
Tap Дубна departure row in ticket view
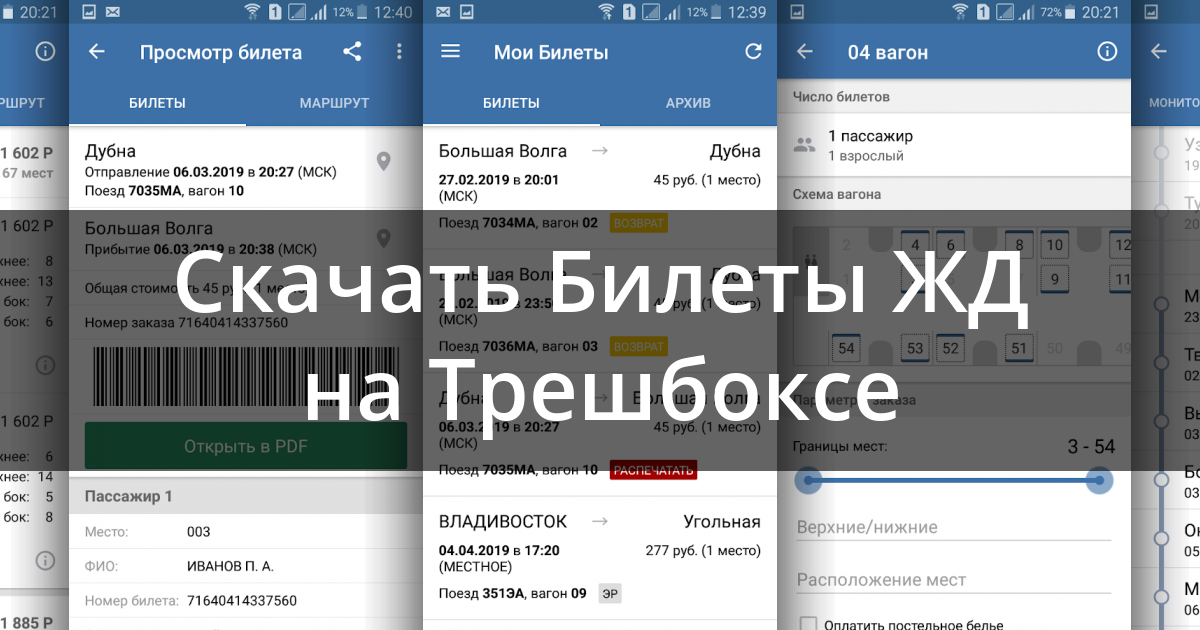pyautogui.click(x=246, y=170)
